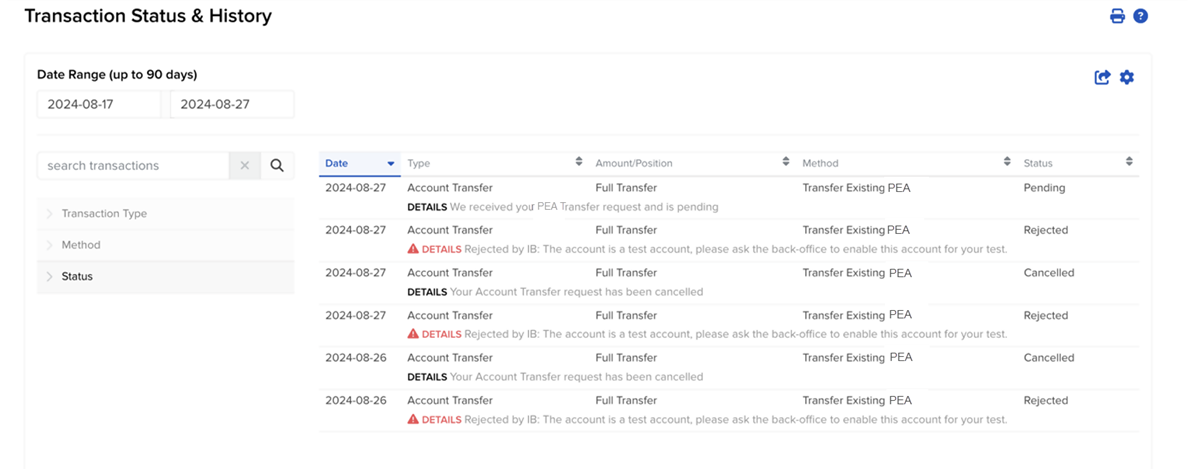1199x469 pixels.
Task: Click the Method column sort arrows
Action: tap(1007, 162)
